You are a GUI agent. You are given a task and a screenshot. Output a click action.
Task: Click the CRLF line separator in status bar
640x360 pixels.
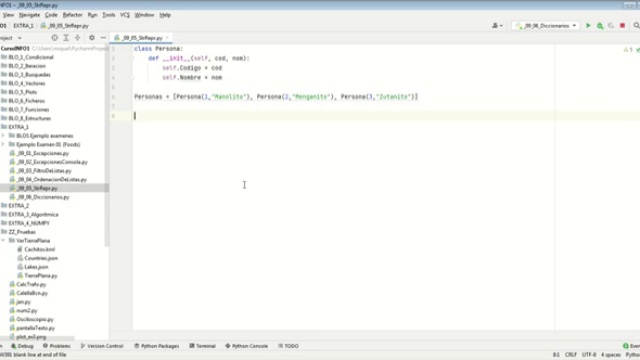571,355
